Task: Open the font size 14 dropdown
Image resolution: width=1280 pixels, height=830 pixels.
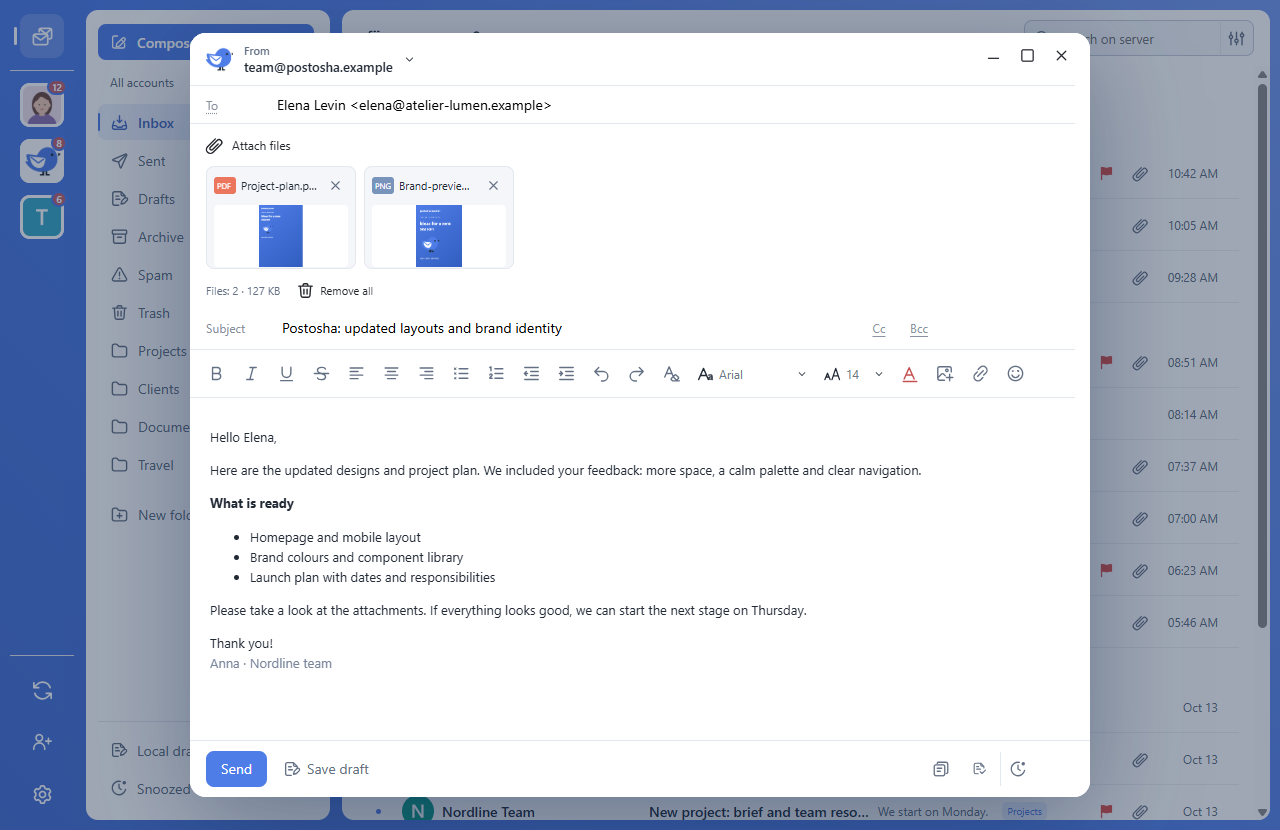Action: pyautogui.click(x=854, y=374)
